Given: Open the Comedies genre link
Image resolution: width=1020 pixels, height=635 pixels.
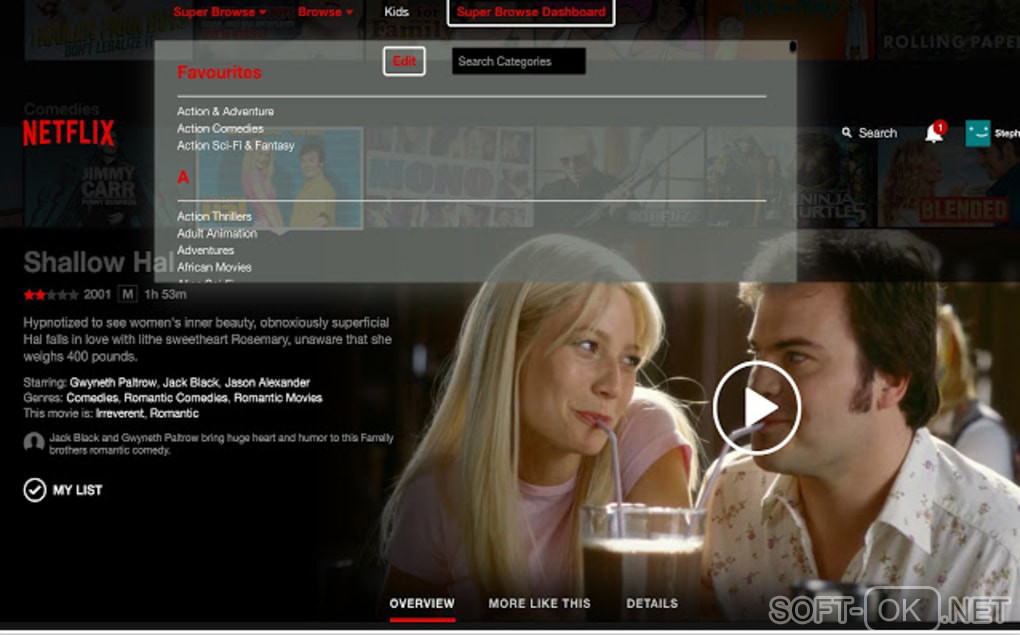Looking at the screenshot, I should 92,398.
